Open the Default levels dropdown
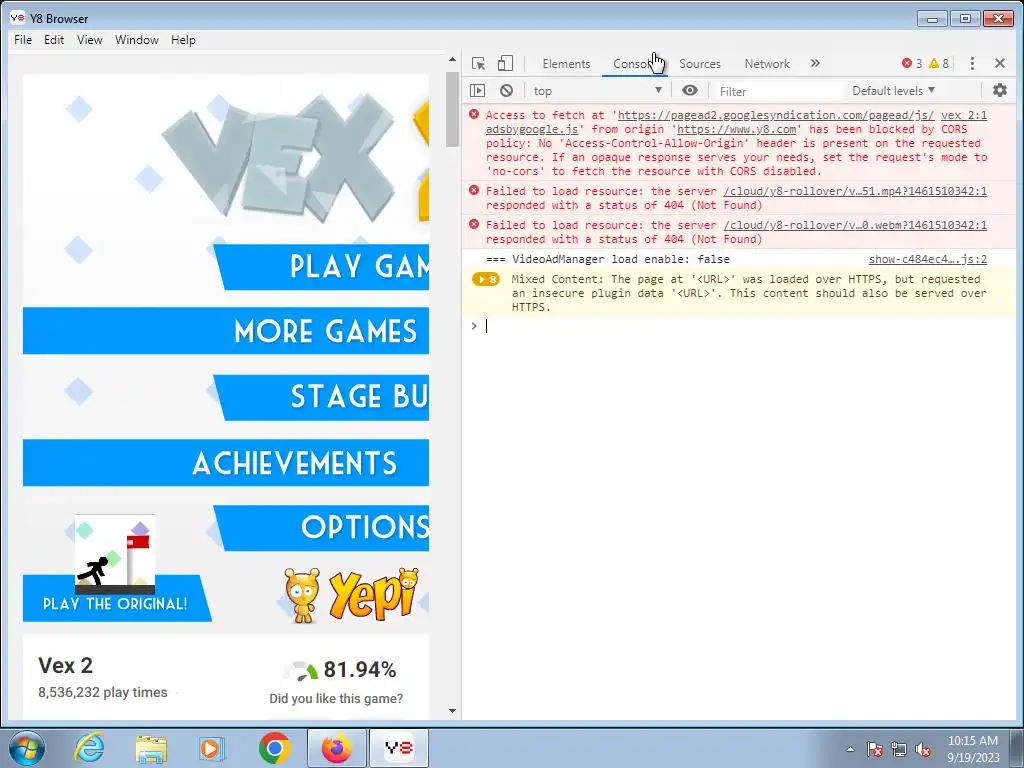The width and height of the screenshot is (1024, 768). (893, 91)
